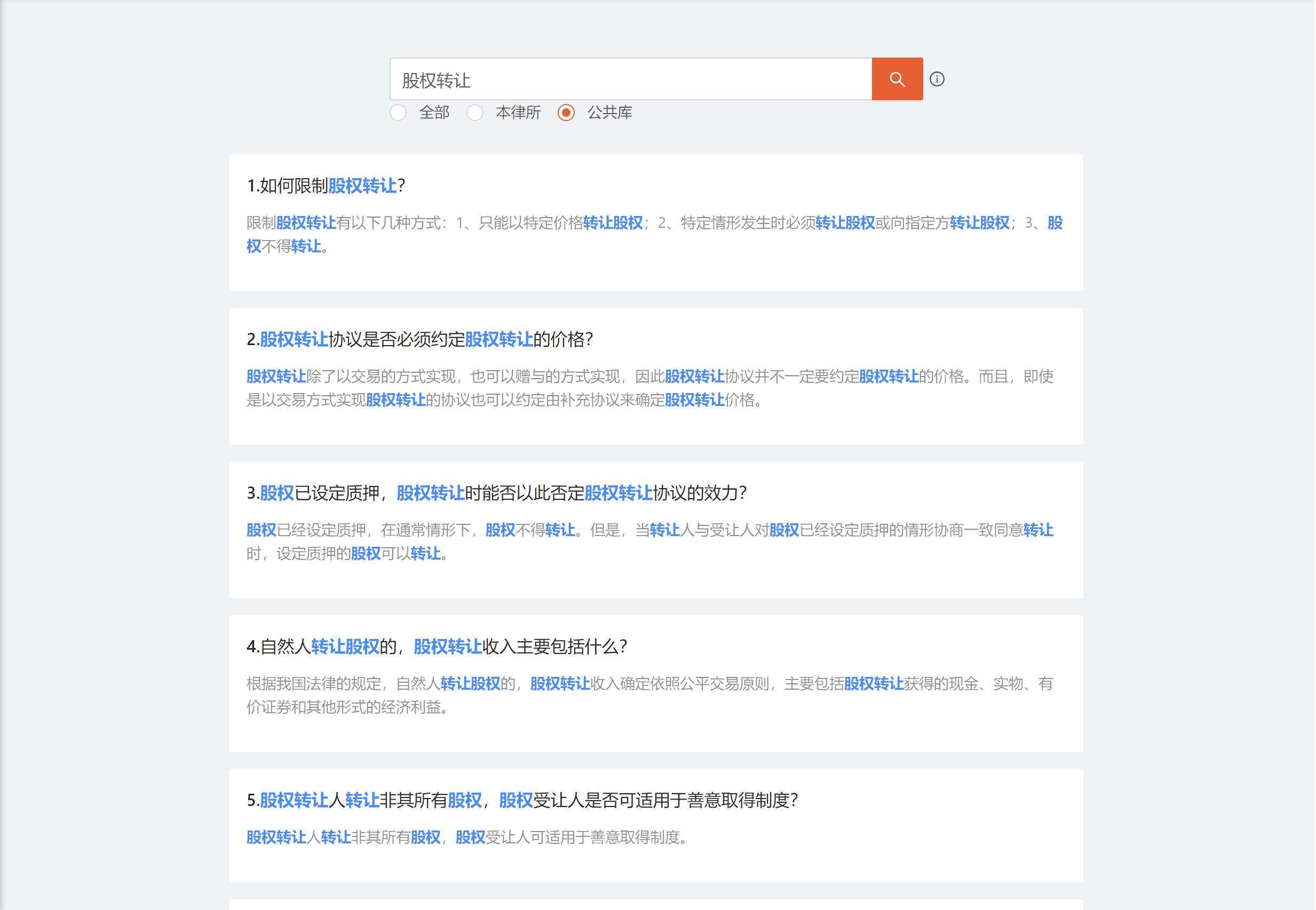
Task: Open result 1 如何限制股权转让
Action: pos(326,185)
